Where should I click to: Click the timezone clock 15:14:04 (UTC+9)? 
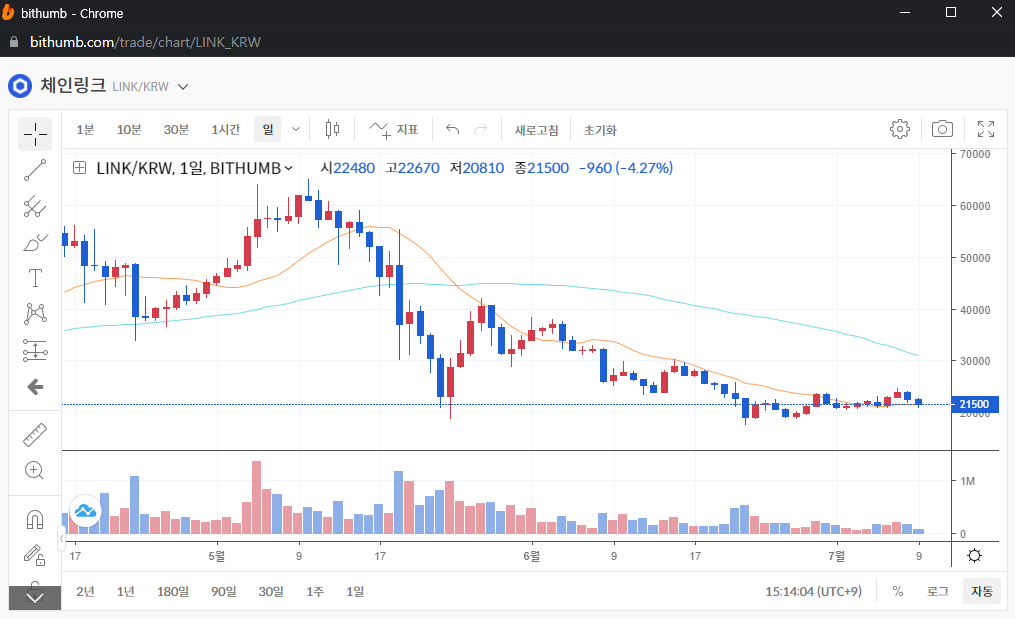click(x=814, y=591)
